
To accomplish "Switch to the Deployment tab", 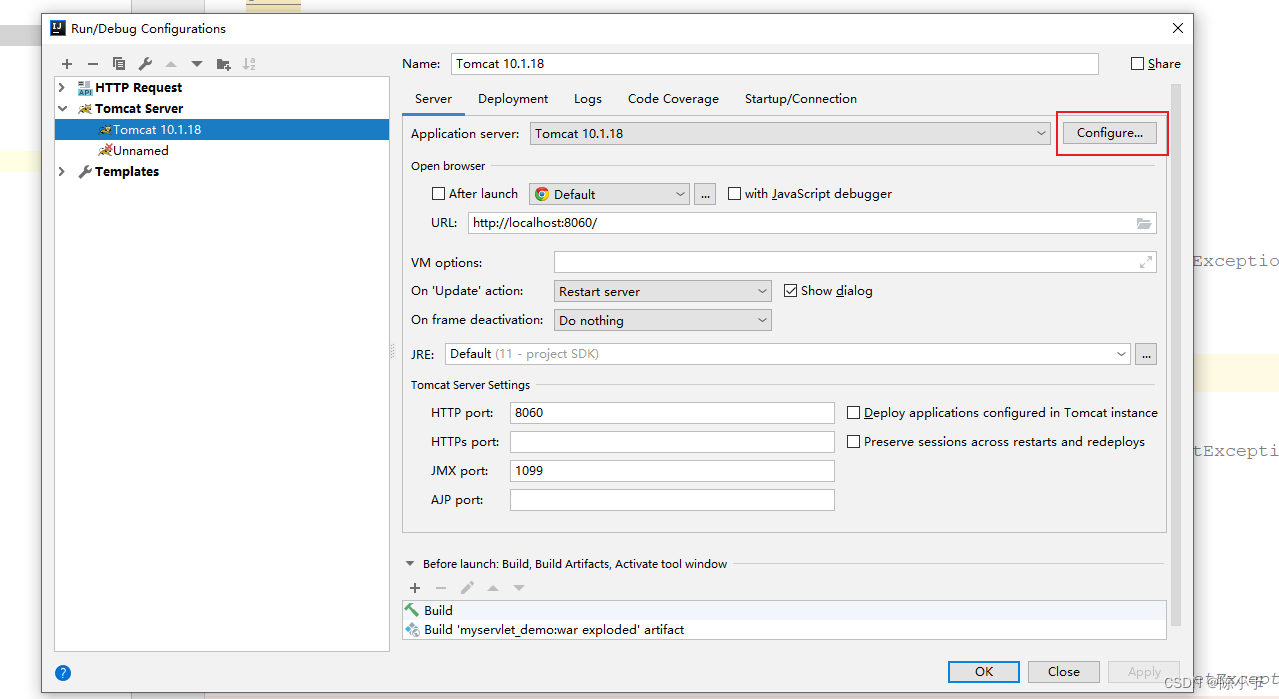I will (512, 98).
